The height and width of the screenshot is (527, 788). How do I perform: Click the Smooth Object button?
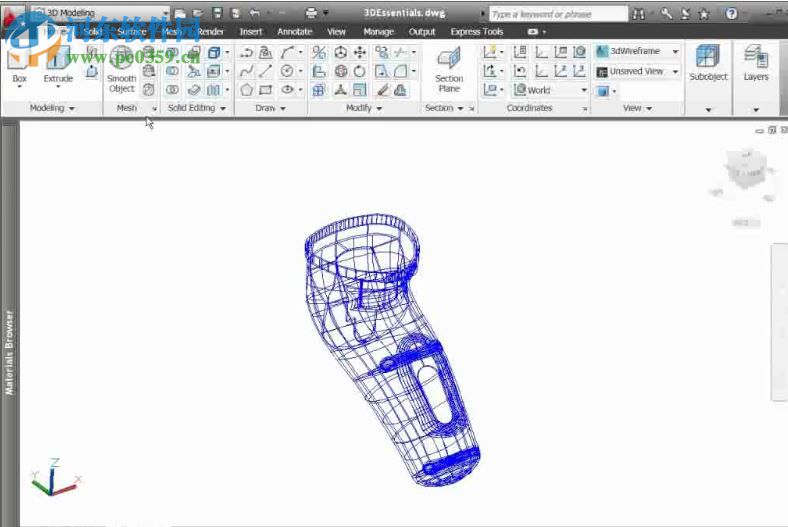(x=122, y=69)
